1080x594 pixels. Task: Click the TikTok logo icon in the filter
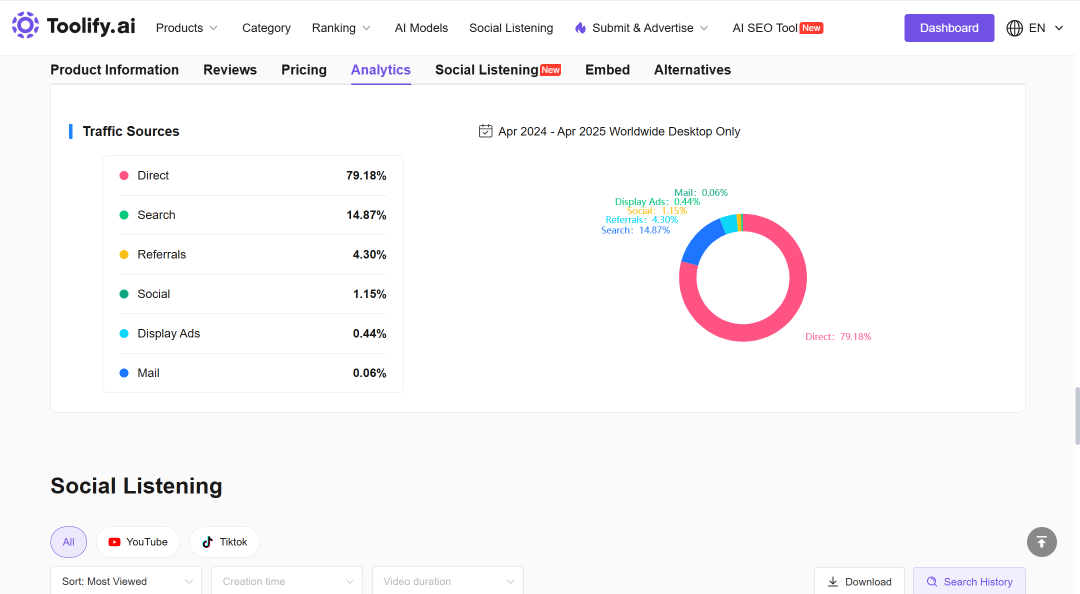pyautogui.click(x=207, y=542)
